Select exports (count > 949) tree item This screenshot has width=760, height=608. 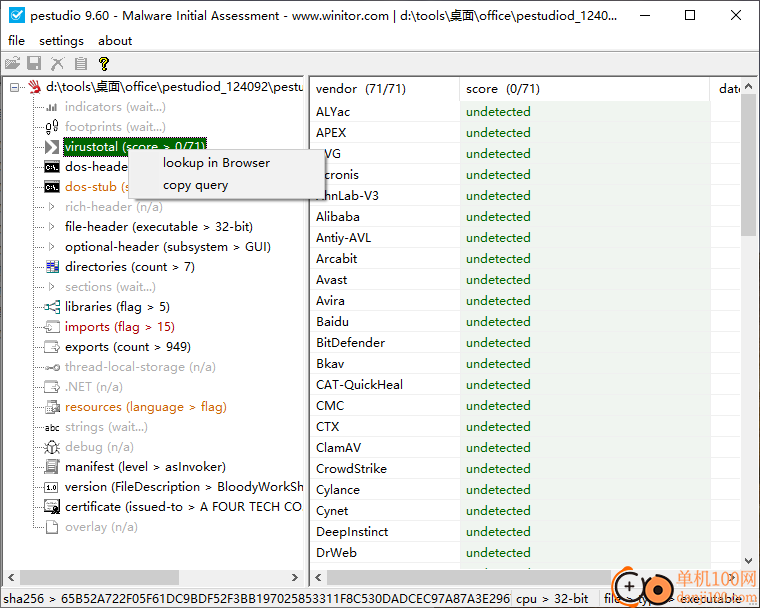128,347
